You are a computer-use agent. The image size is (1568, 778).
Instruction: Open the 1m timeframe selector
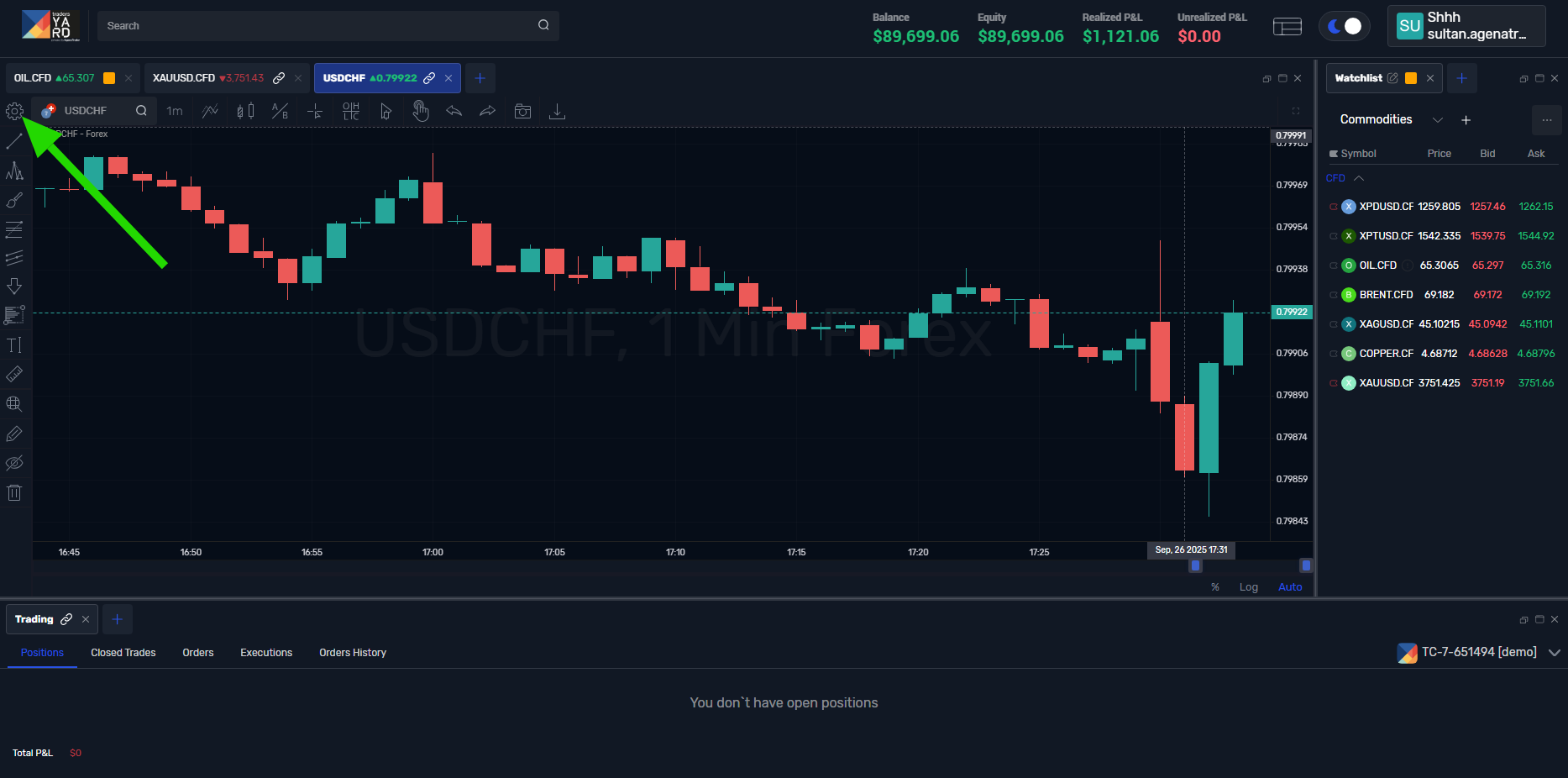coord(175,111)
